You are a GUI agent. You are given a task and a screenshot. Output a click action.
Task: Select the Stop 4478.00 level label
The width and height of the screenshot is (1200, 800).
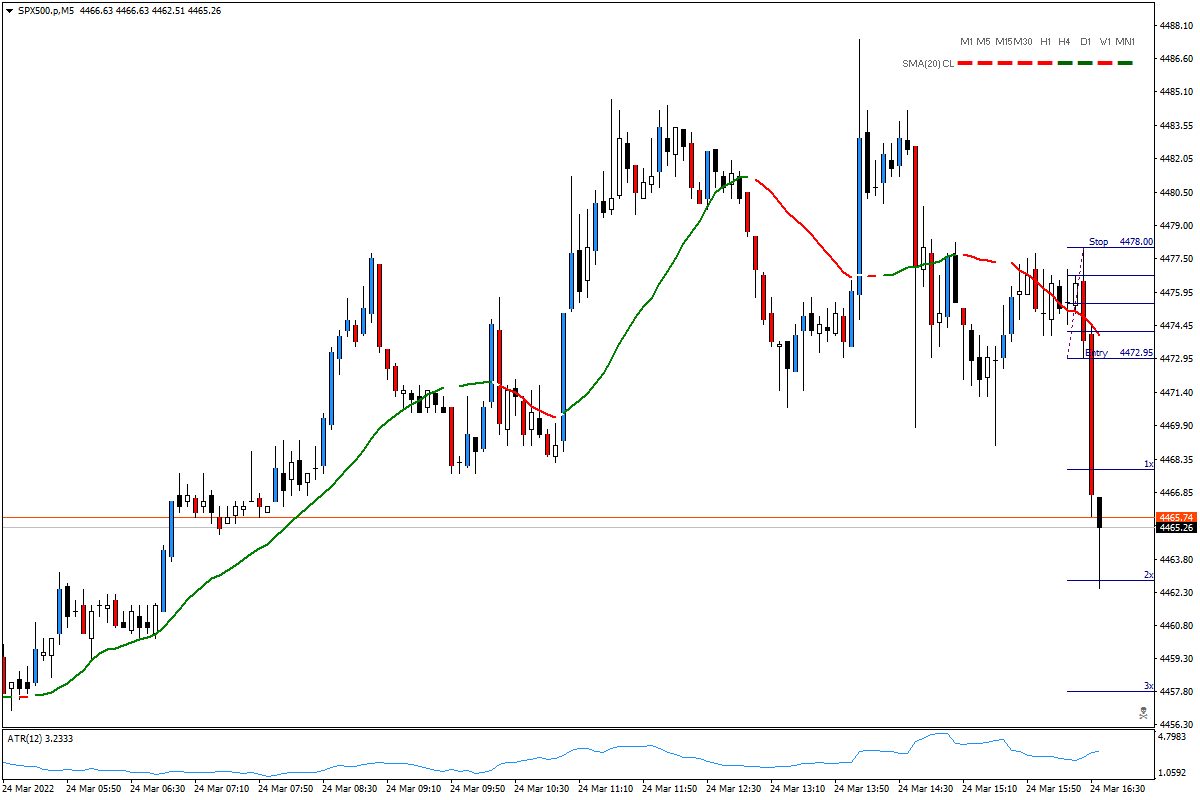pyautogui.click(x=1119, y=242)
